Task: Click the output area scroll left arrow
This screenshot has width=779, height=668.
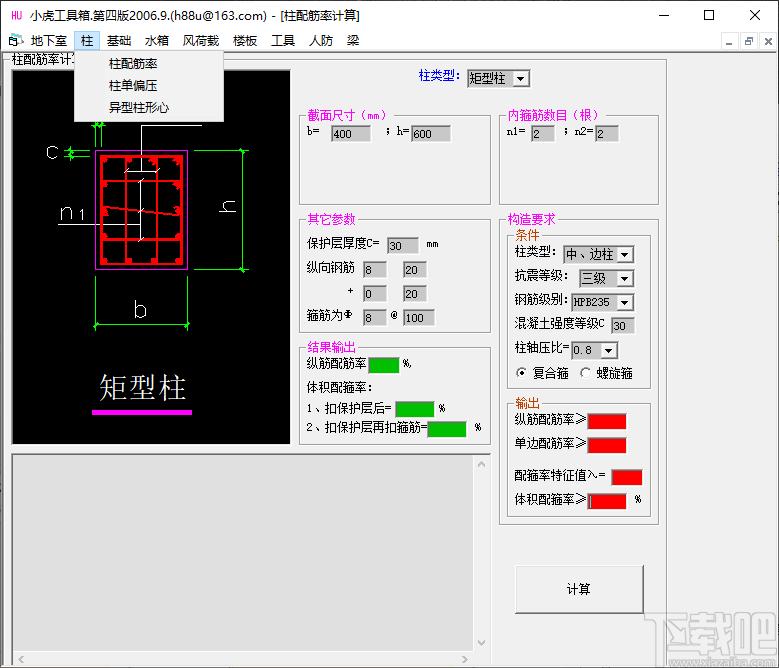Action: [x=21, y=659]
